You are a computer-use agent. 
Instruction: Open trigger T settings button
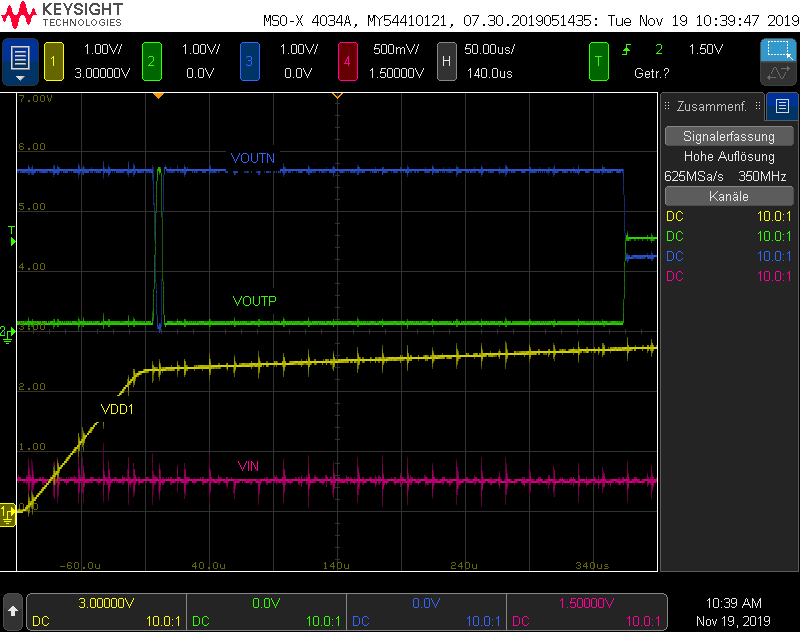[x=598, y=61]
